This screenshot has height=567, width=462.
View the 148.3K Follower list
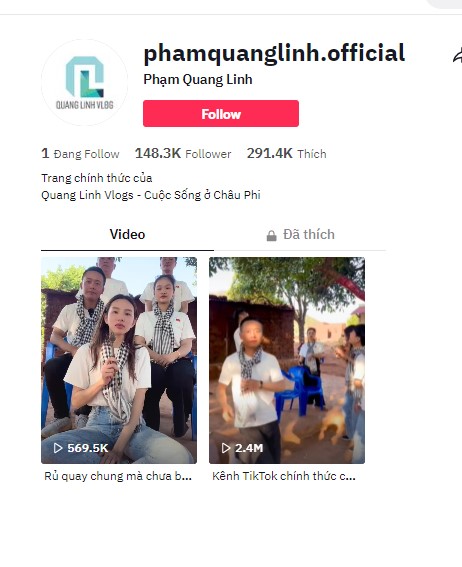pos(183,154)
